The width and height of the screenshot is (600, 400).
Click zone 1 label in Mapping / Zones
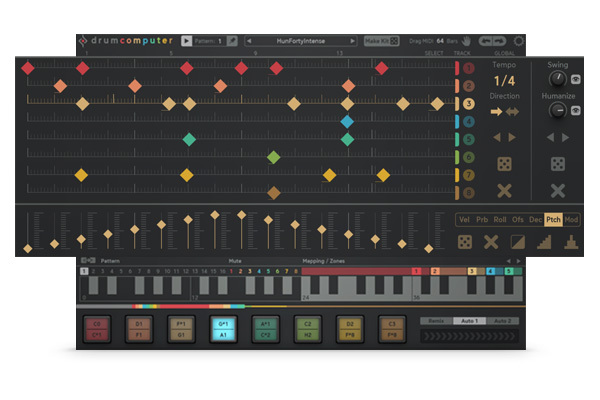(x=416, y=271)
